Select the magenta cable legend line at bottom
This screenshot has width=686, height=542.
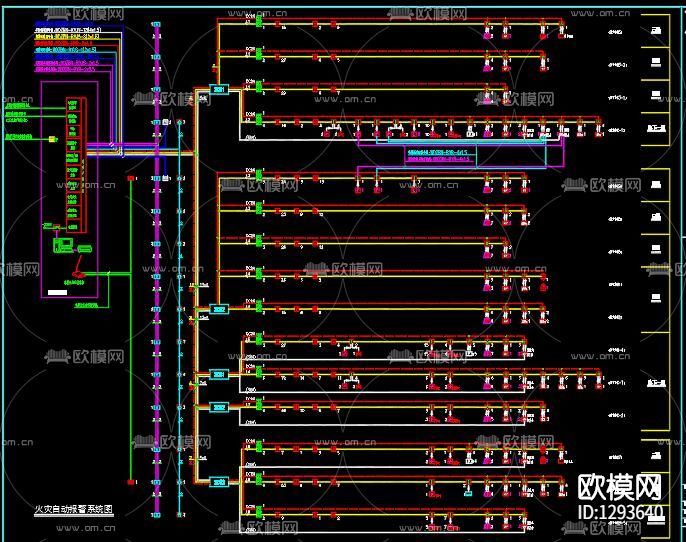[x=66, y=70]
